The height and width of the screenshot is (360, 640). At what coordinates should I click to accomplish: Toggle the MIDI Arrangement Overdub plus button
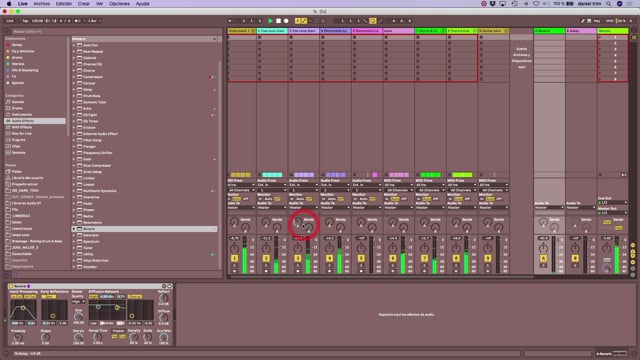(298, 21)
